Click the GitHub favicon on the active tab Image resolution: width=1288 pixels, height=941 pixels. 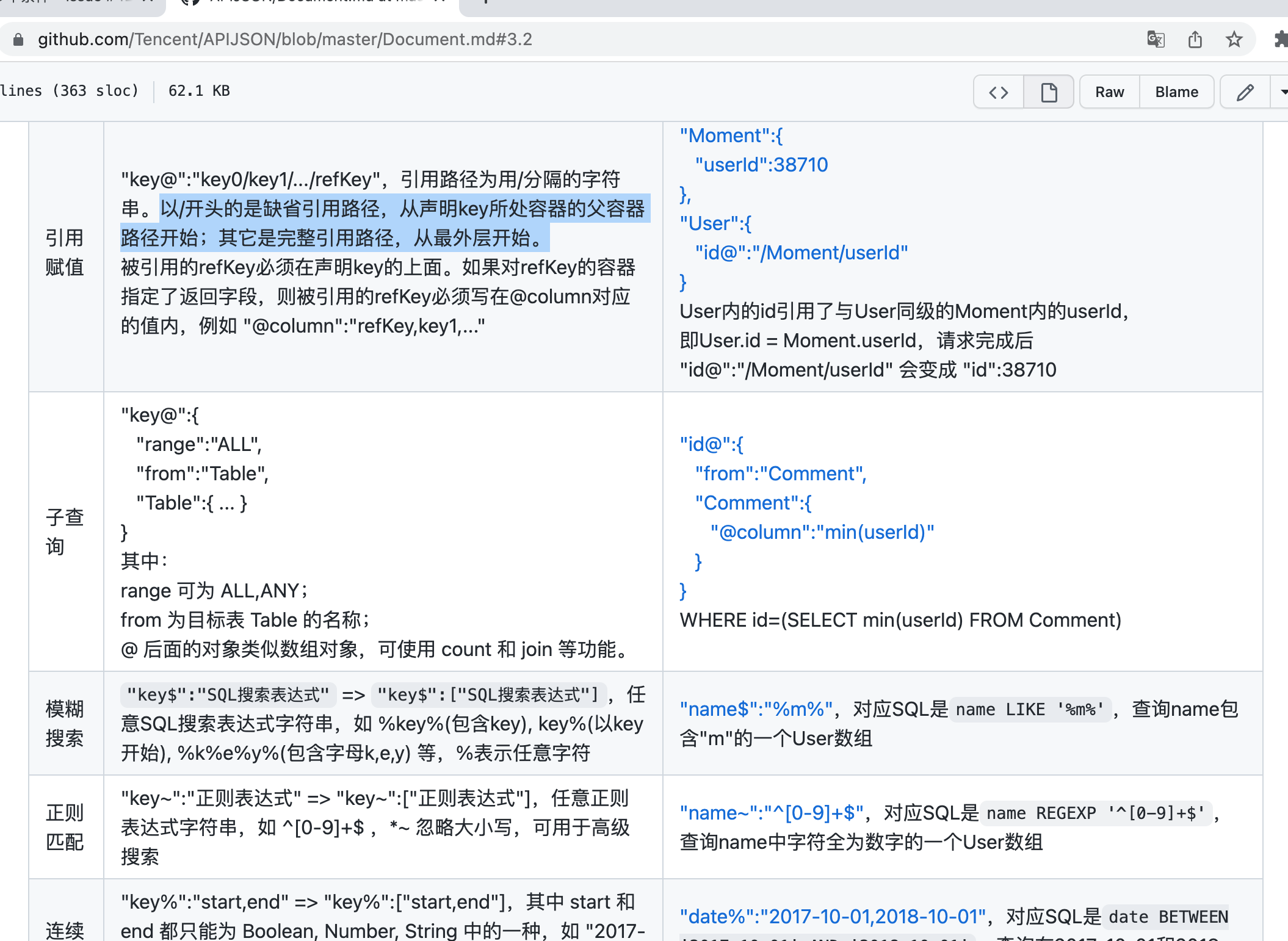click(x=189, y=2)
